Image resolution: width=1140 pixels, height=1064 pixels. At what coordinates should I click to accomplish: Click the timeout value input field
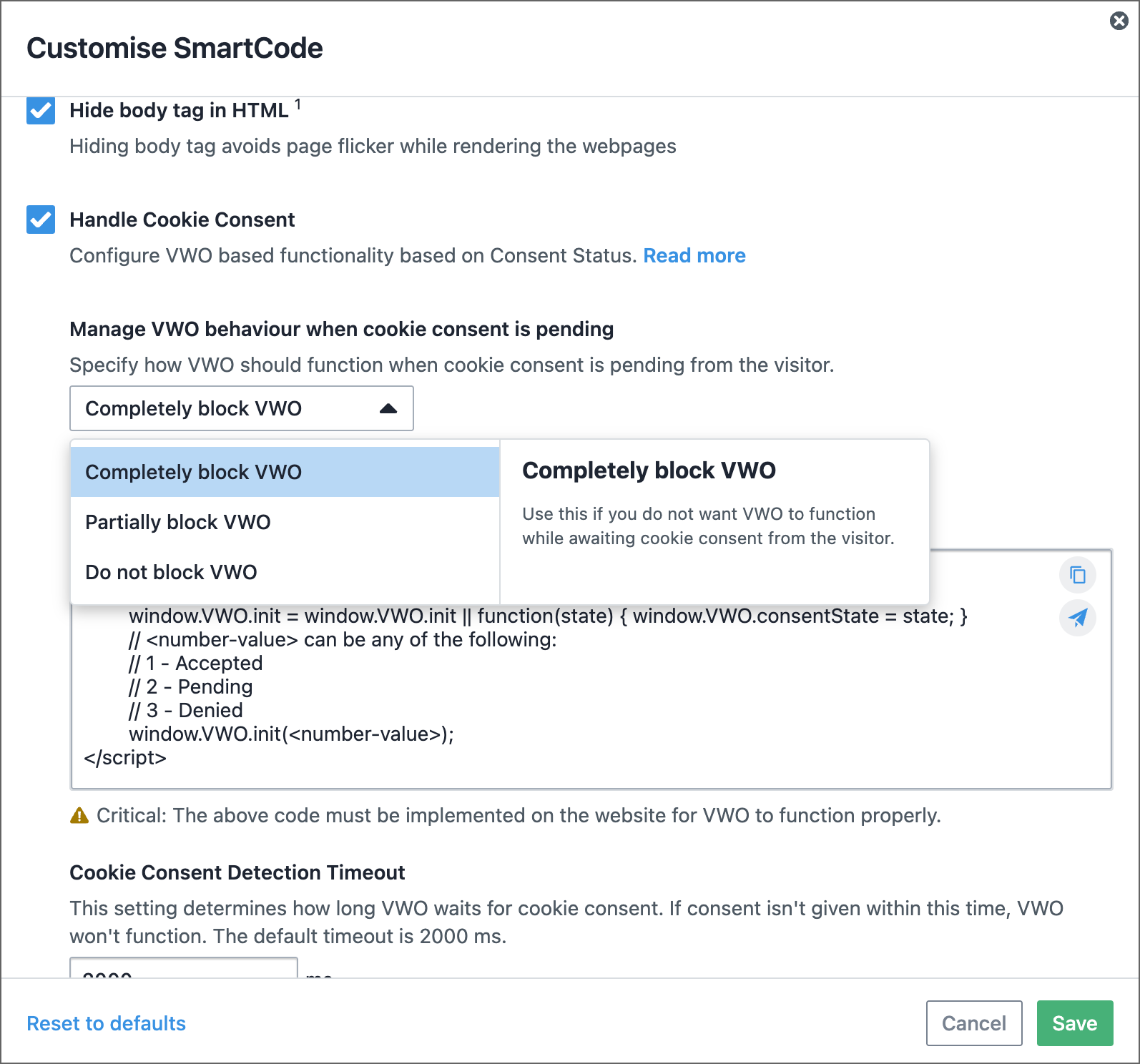point(184,968)
